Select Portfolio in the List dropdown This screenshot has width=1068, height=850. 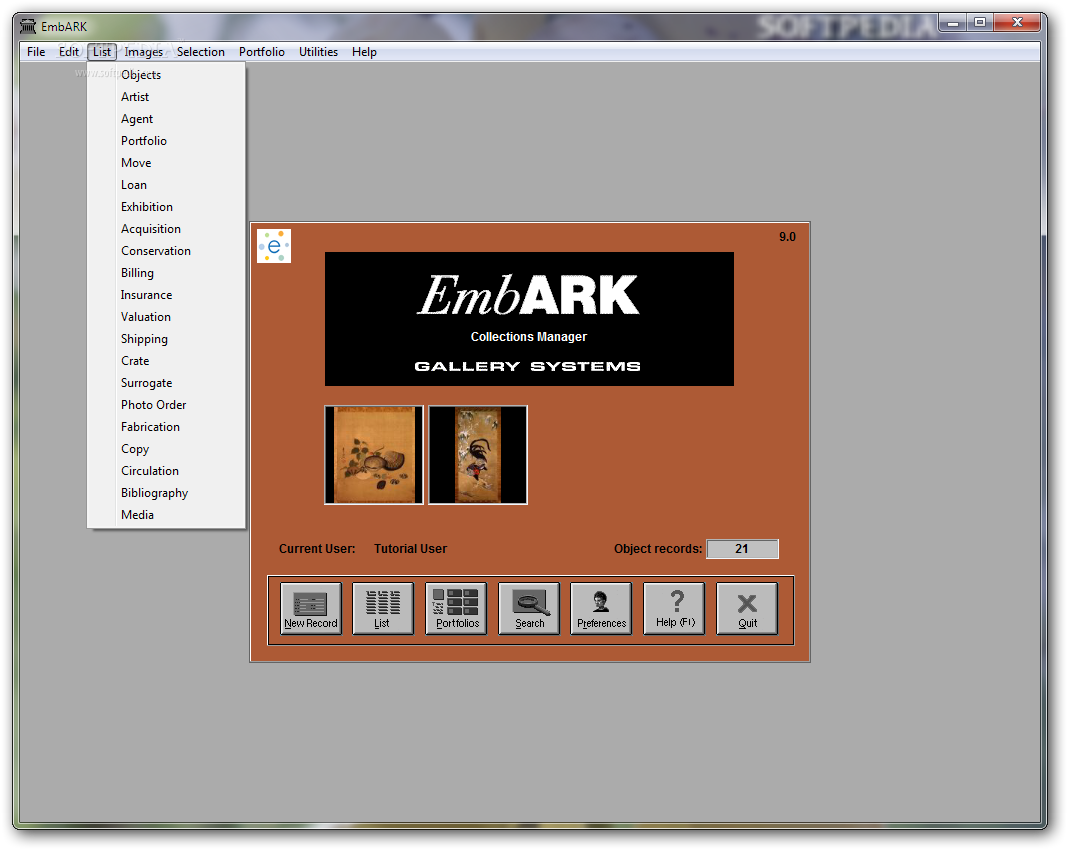166,141
